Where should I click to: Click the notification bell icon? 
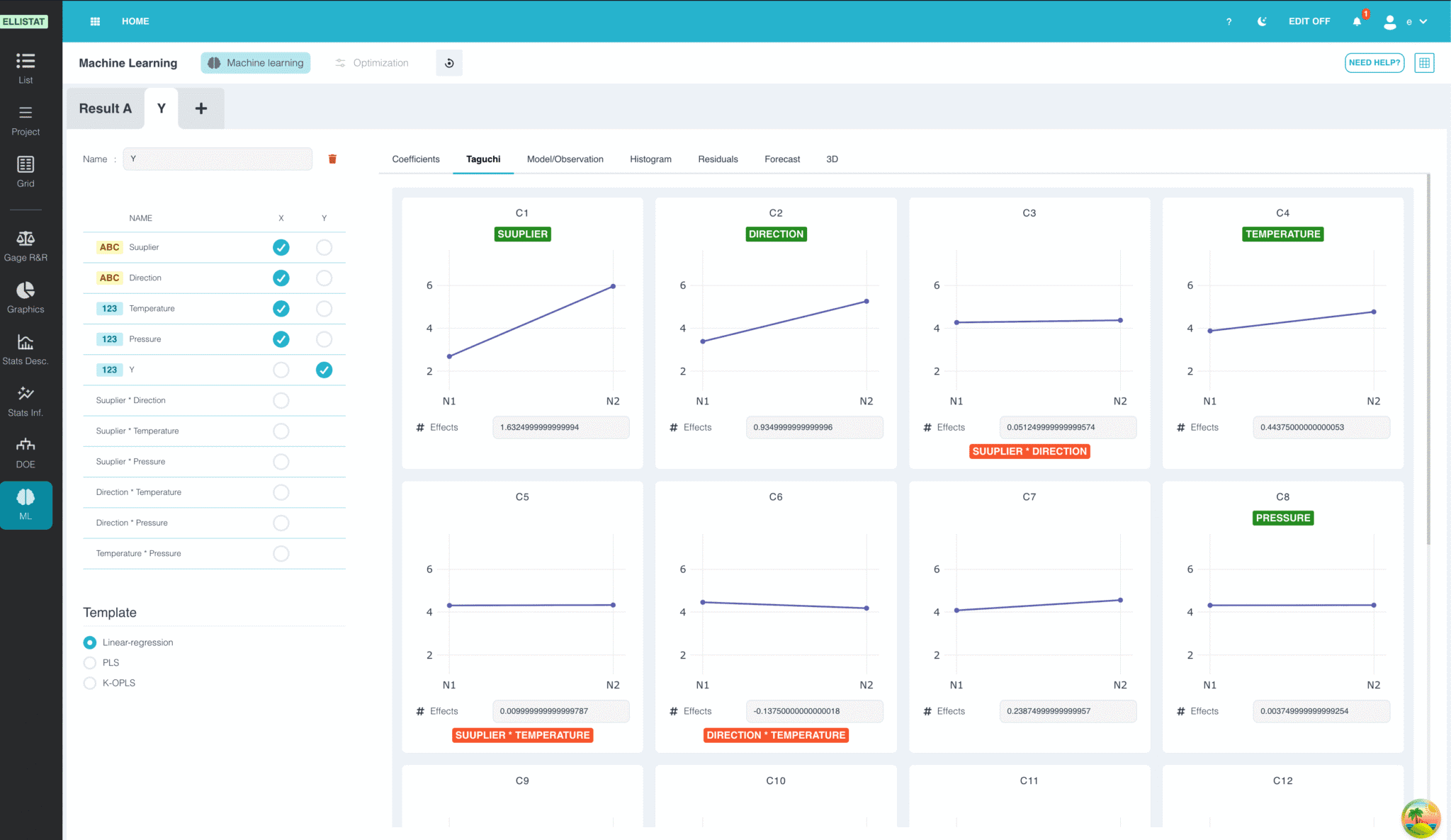point(1357,21)
